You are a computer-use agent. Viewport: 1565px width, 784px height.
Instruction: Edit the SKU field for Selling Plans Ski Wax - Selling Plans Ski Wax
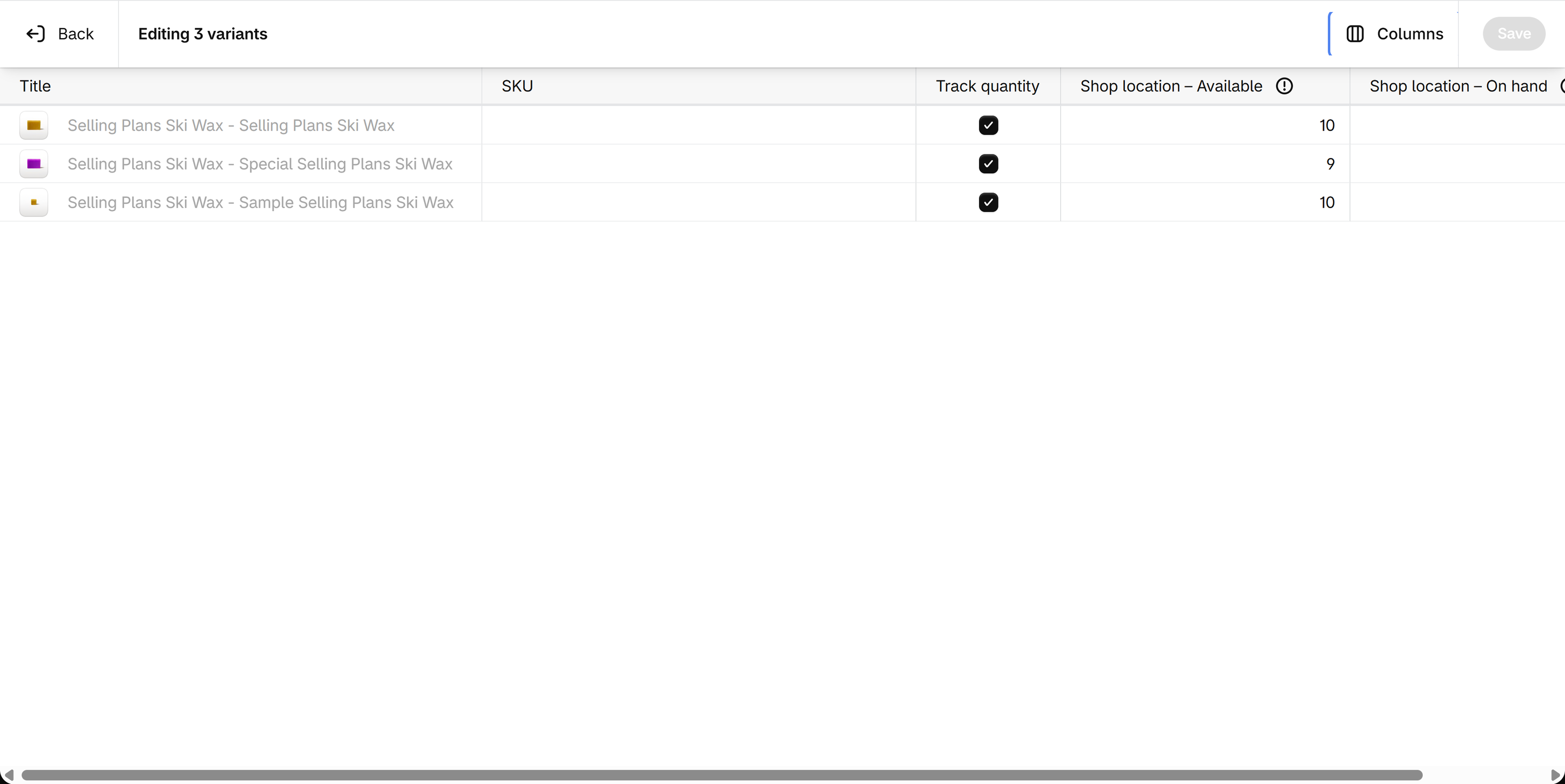pos(699,125)
